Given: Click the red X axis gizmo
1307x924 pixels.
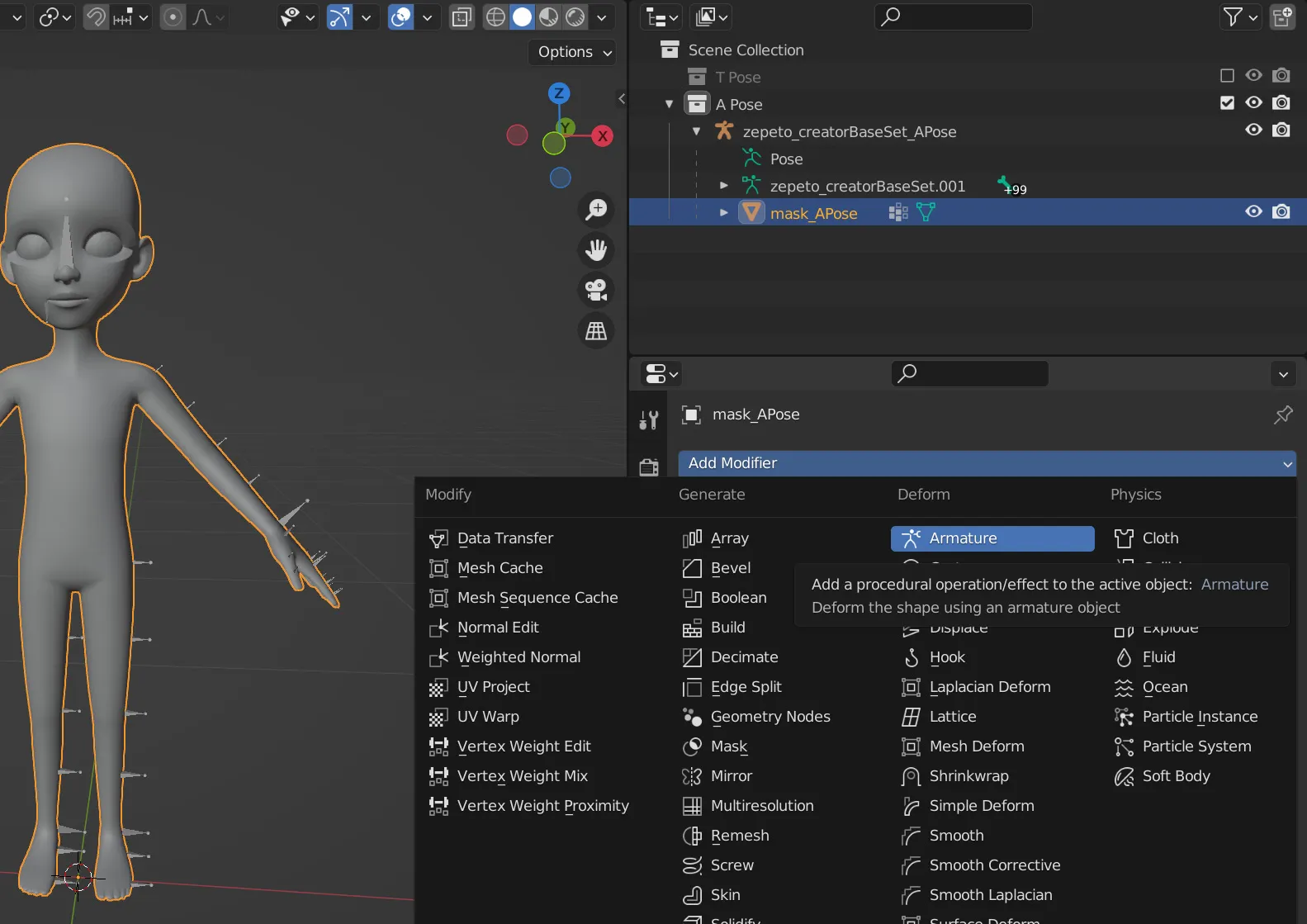Looking at the screenshot, I should pos(603,136).
